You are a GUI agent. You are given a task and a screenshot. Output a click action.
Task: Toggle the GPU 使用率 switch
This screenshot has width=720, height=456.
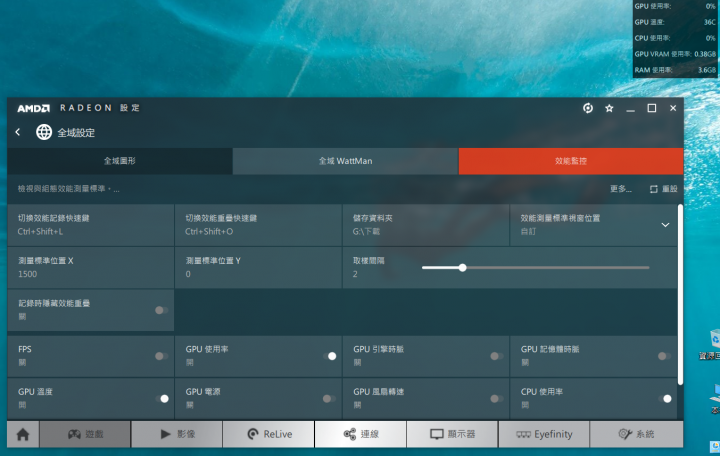[x=329, y=356]
